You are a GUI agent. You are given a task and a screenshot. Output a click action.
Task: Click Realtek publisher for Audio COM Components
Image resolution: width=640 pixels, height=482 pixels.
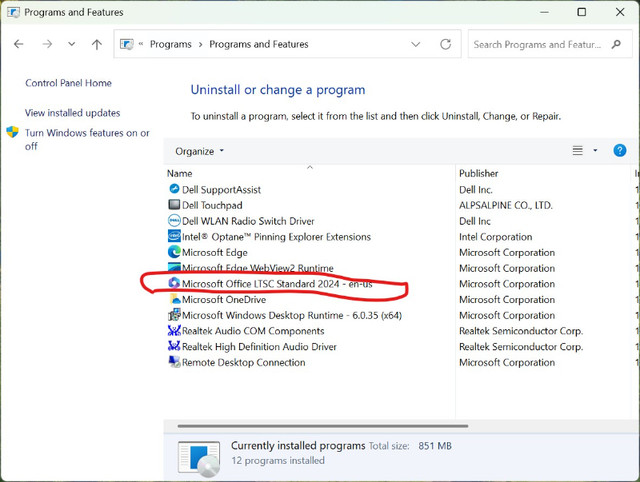521,331
